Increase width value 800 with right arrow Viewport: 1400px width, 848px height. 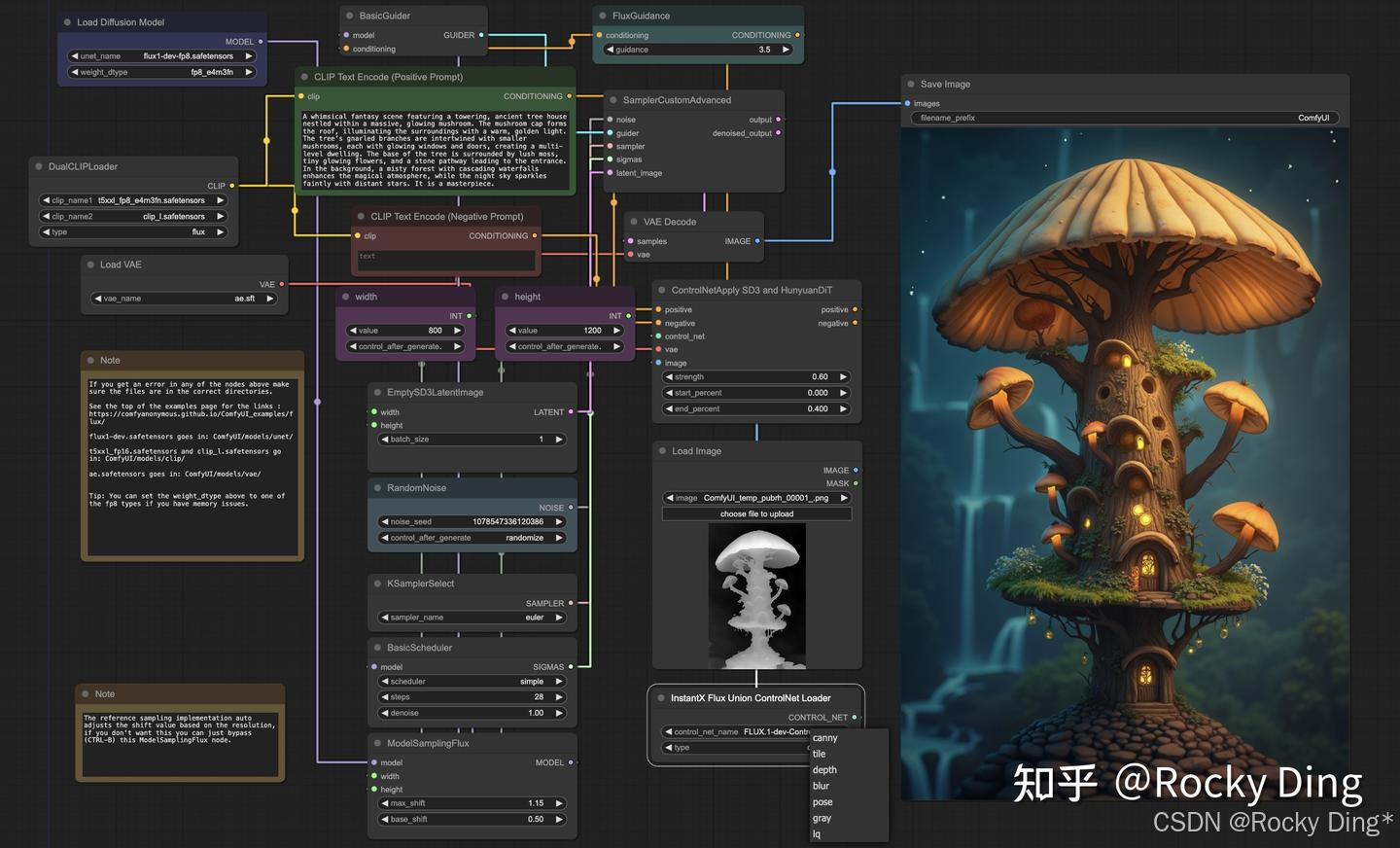457,331
